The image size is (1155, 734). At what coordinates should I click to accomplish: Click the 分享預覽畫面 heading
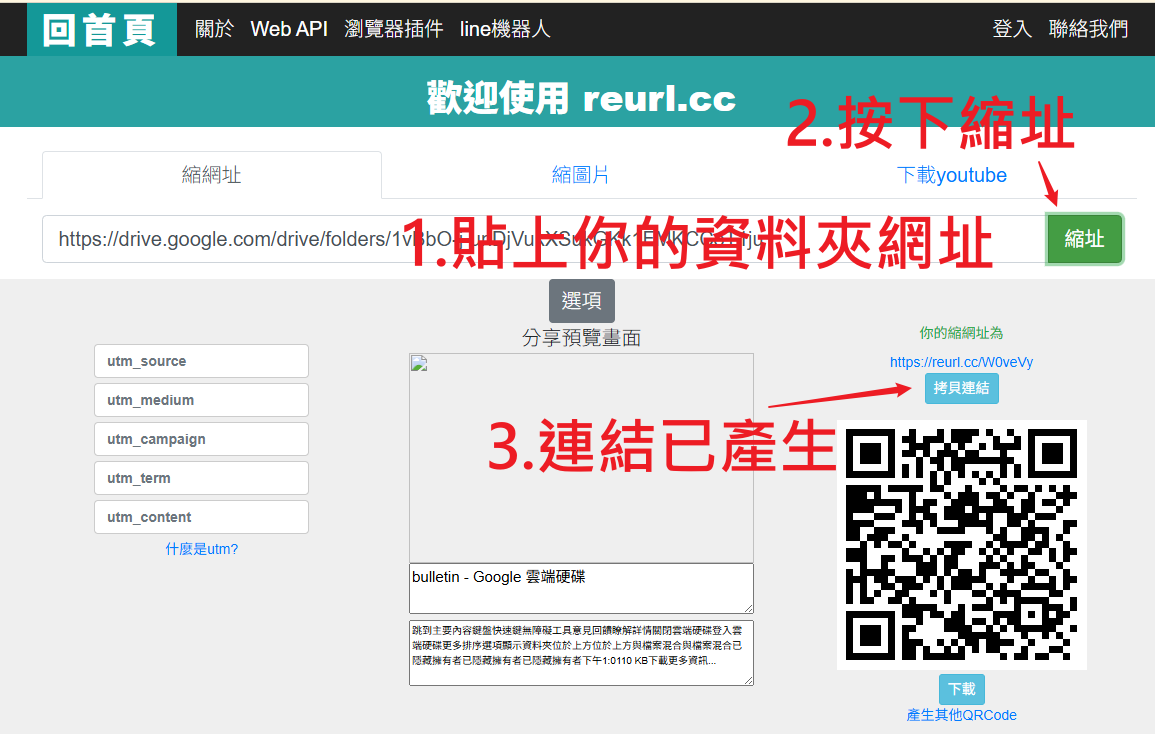[581, 338]
